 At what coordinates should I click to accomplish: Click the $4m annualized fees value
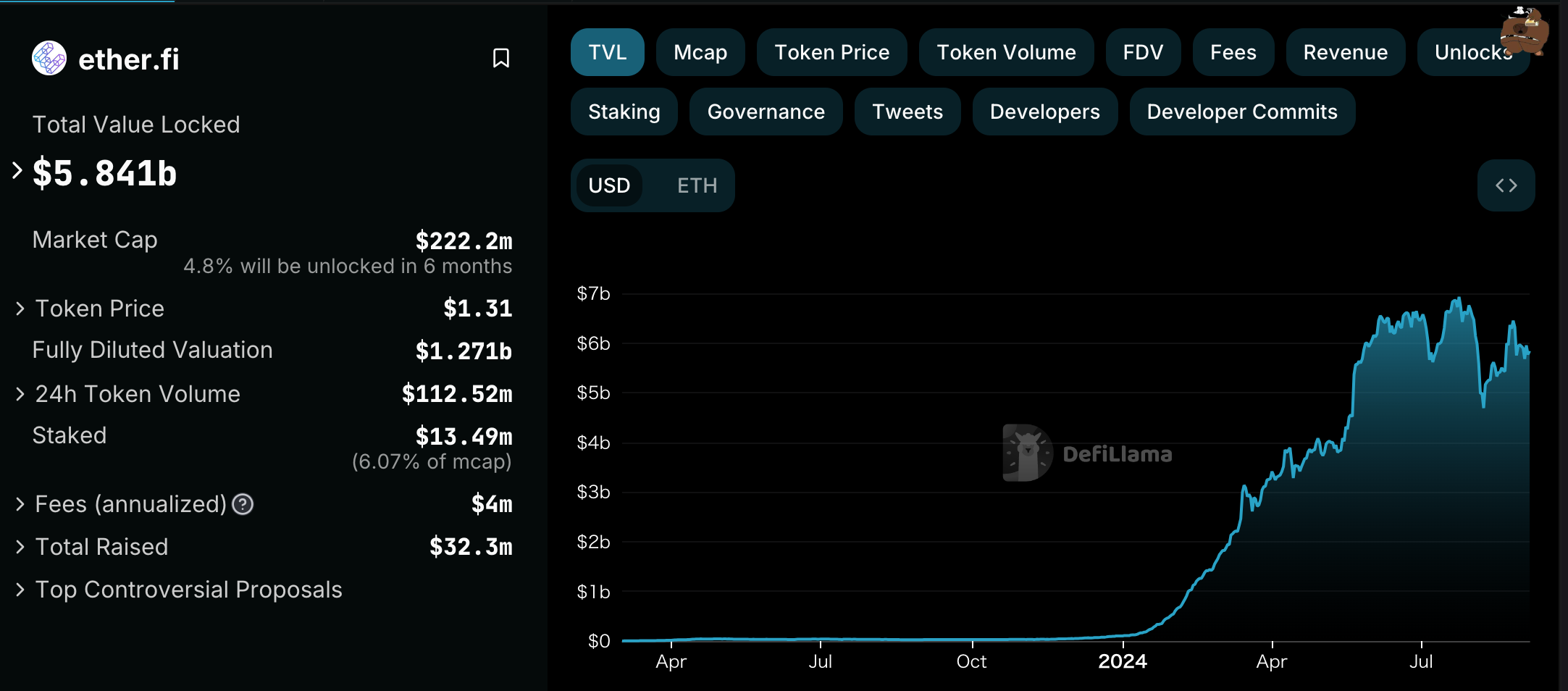pos(492,504)
